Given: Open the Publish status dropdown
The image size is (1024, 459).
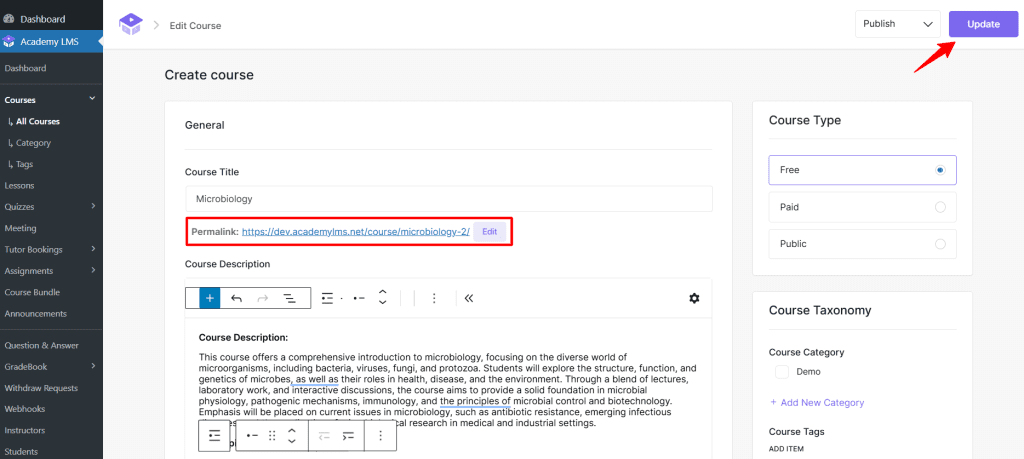Looking at the screenshot, I should (897, 24).
